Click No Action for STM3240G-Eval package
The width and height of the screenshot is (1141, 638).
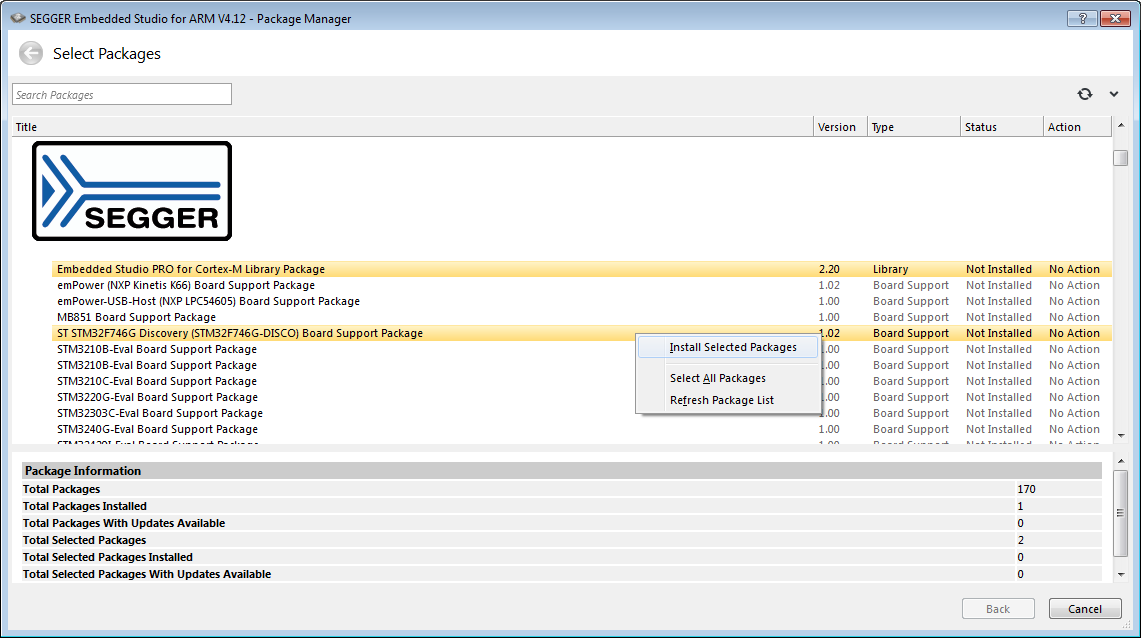click(x=1074, y=429)
